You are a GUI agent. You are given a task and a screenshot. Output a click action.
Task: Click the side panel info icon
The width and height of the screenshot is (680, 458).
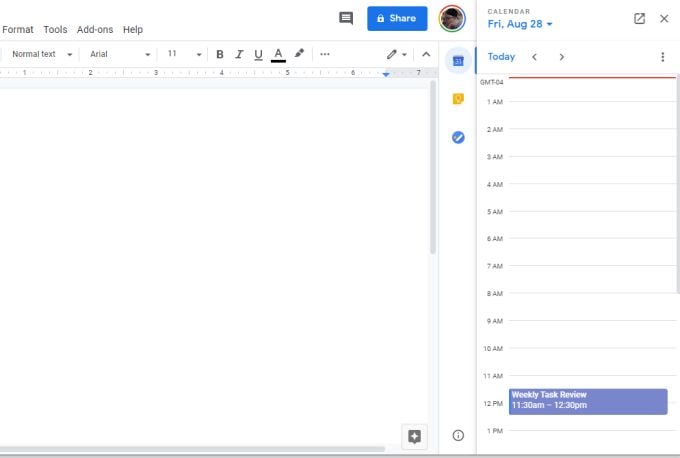[x=458, y=435]
